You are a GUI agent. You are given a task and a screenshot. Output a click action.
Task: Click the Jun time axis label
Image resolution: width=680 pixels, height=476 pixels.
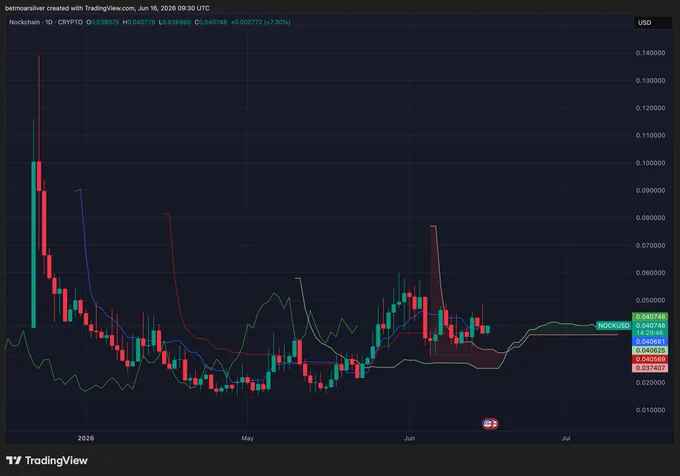[409, 438]
